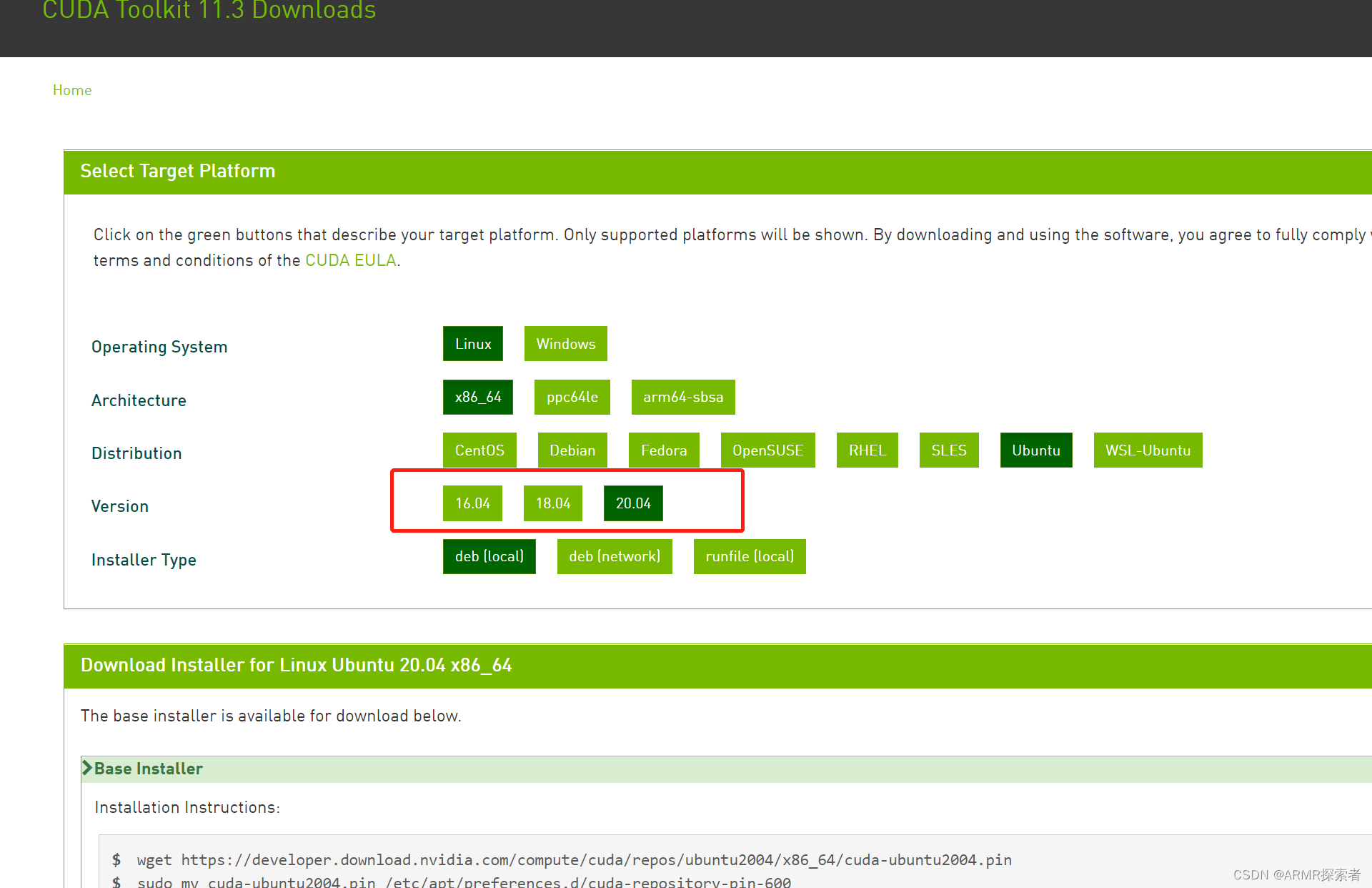1372x888 pixels.
Task: Pick Debian distribution
Action: (x=572, y=450)
